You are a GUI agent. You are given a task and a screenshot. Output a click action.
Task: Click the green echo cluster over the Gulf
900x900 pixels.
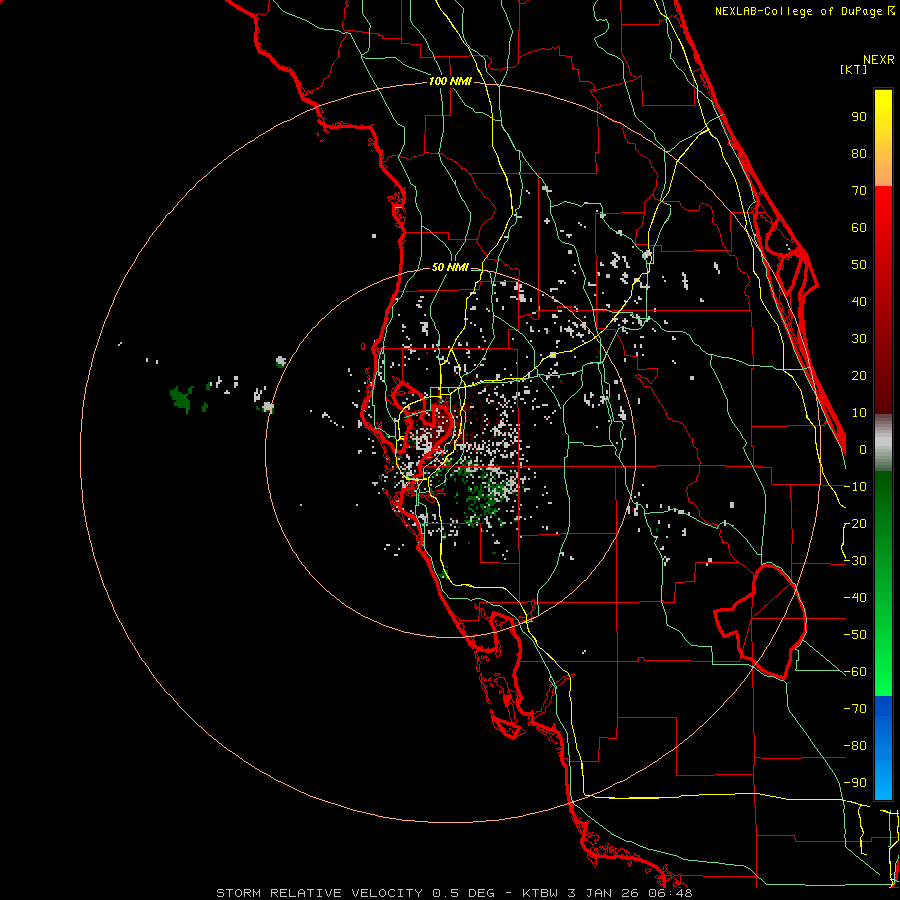[181, 399]
